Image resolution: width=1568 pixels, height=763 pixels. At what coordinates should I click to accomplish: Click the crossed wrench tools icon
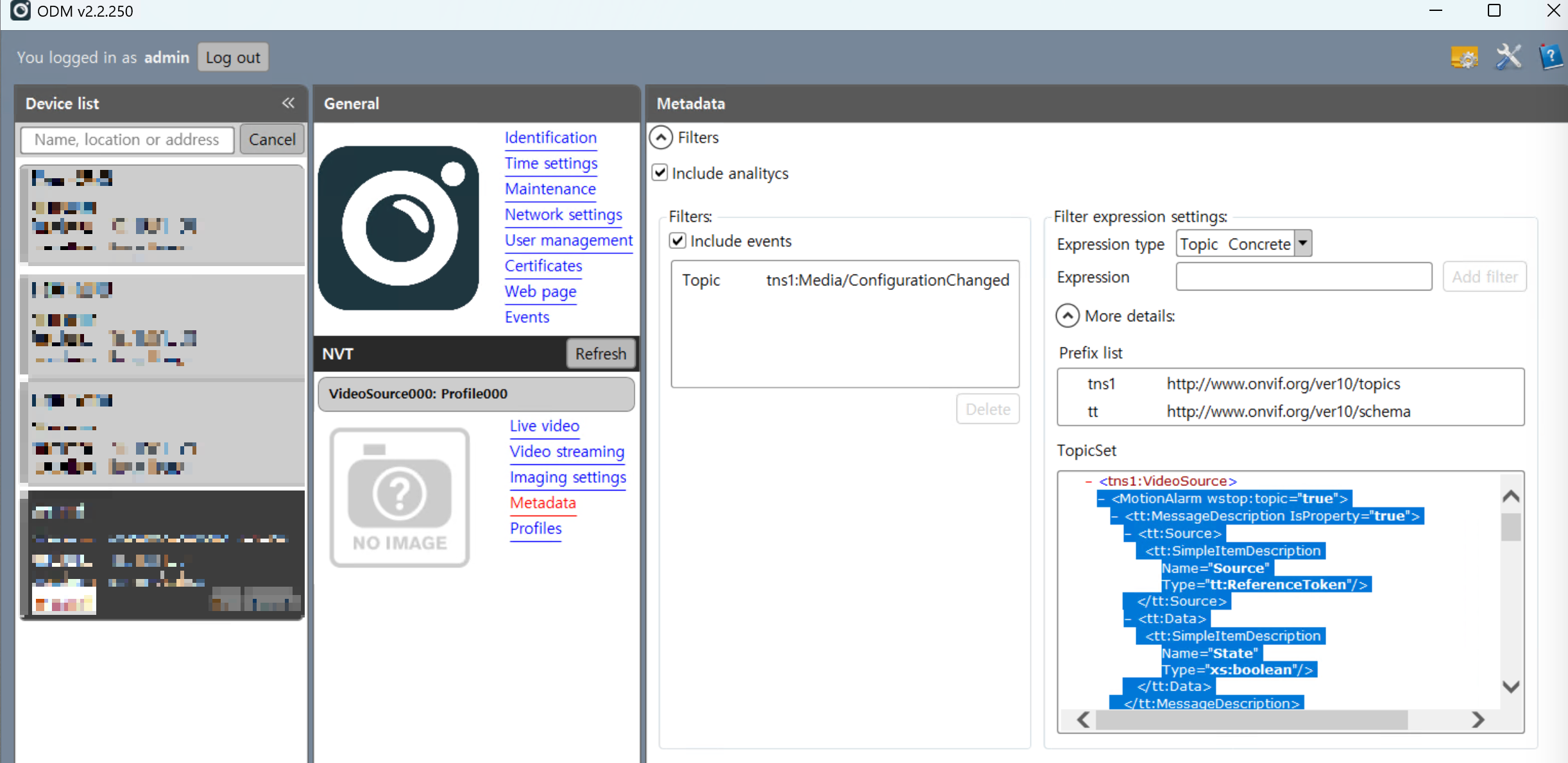click(1508, 58)
